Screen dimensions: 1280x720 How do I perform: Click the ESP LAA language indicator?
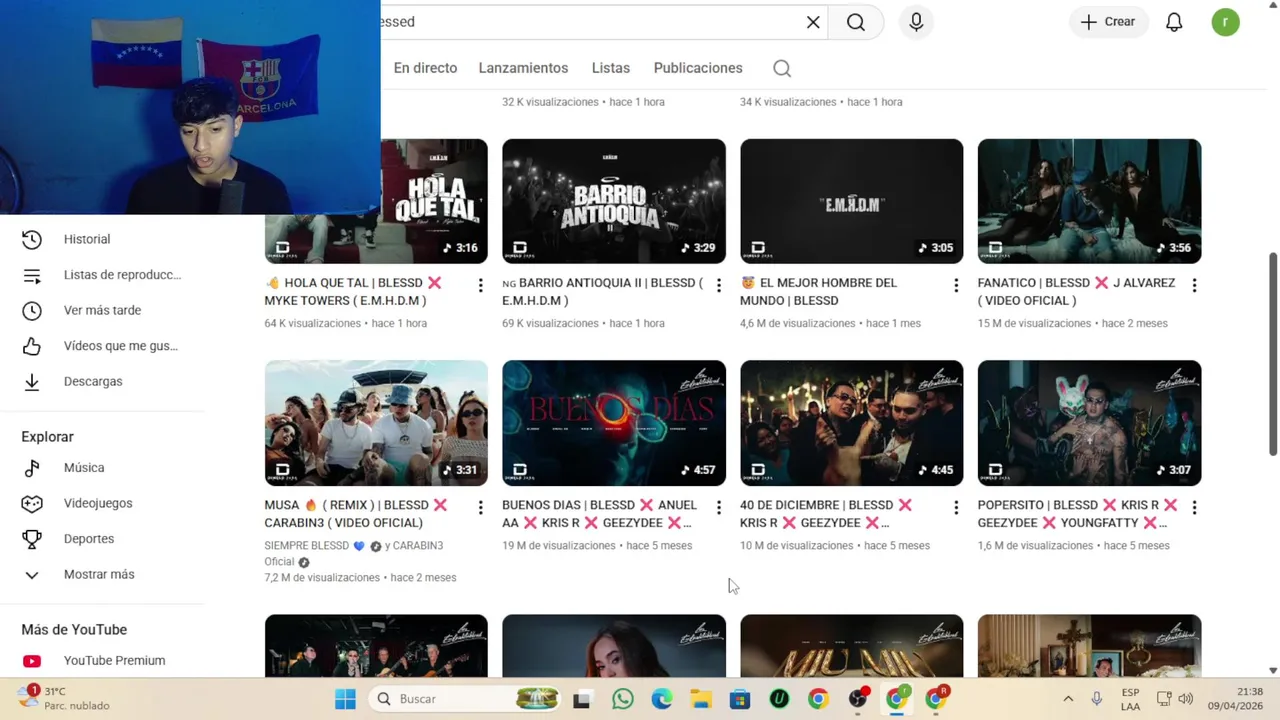tap(1130, 699)
